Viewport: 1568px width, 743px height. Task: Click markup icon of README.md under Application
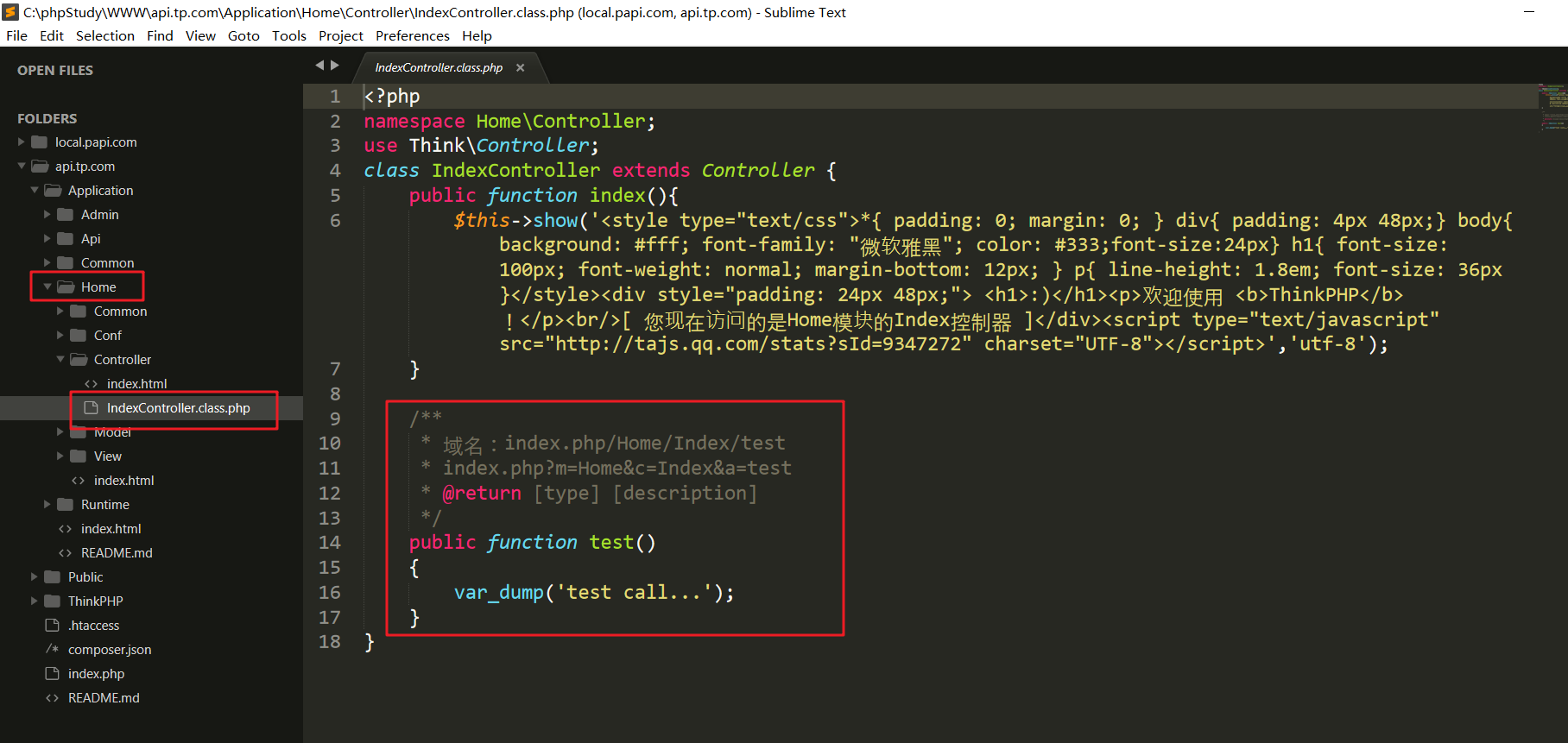click(65, 553)
